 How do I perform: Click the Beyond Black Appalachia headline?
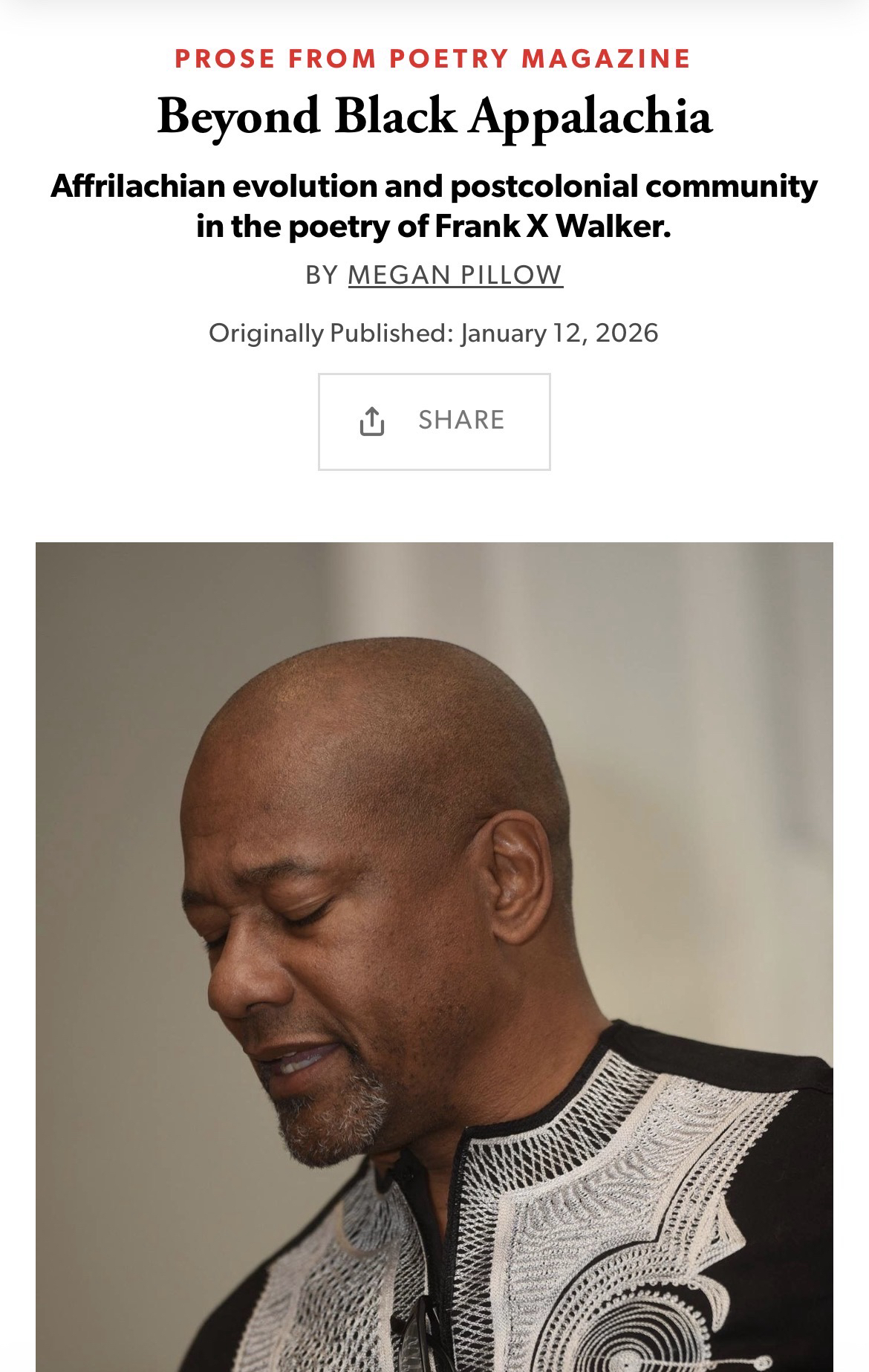pyautogui.click(x=434, y=117)
